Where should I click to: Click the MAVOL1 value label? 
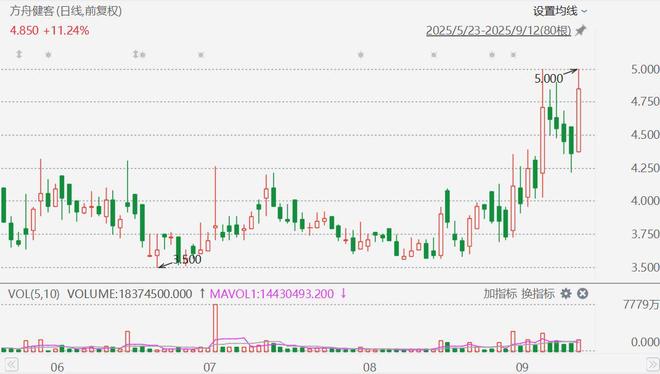(272, 294)
